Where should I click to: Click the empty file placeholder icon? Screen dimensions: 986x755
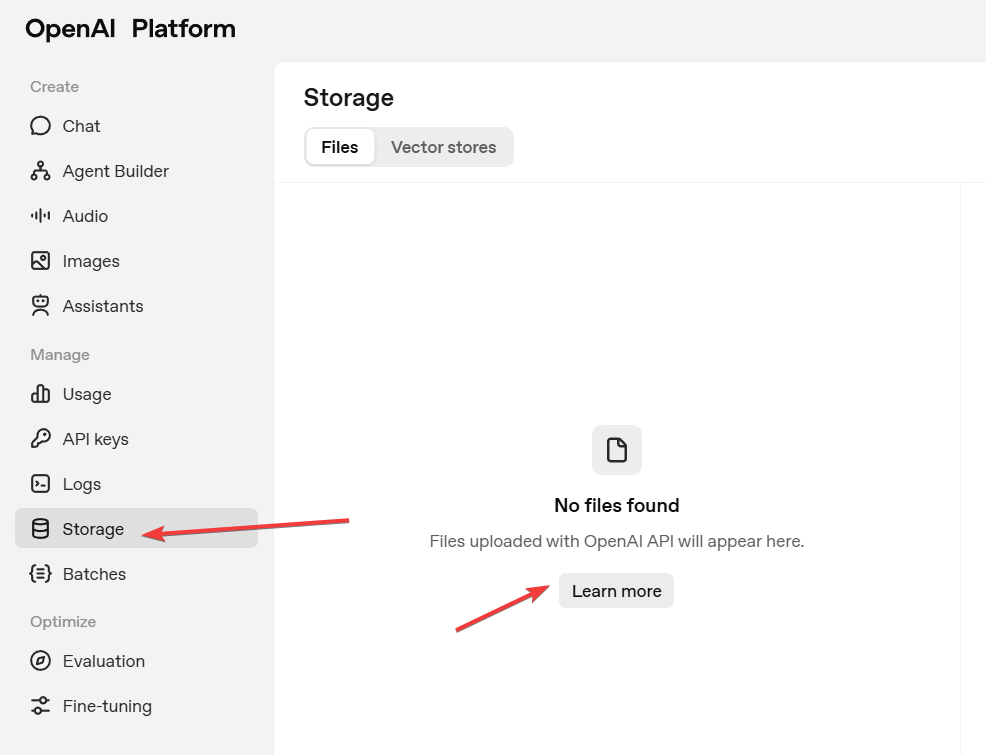pos(617,450)
